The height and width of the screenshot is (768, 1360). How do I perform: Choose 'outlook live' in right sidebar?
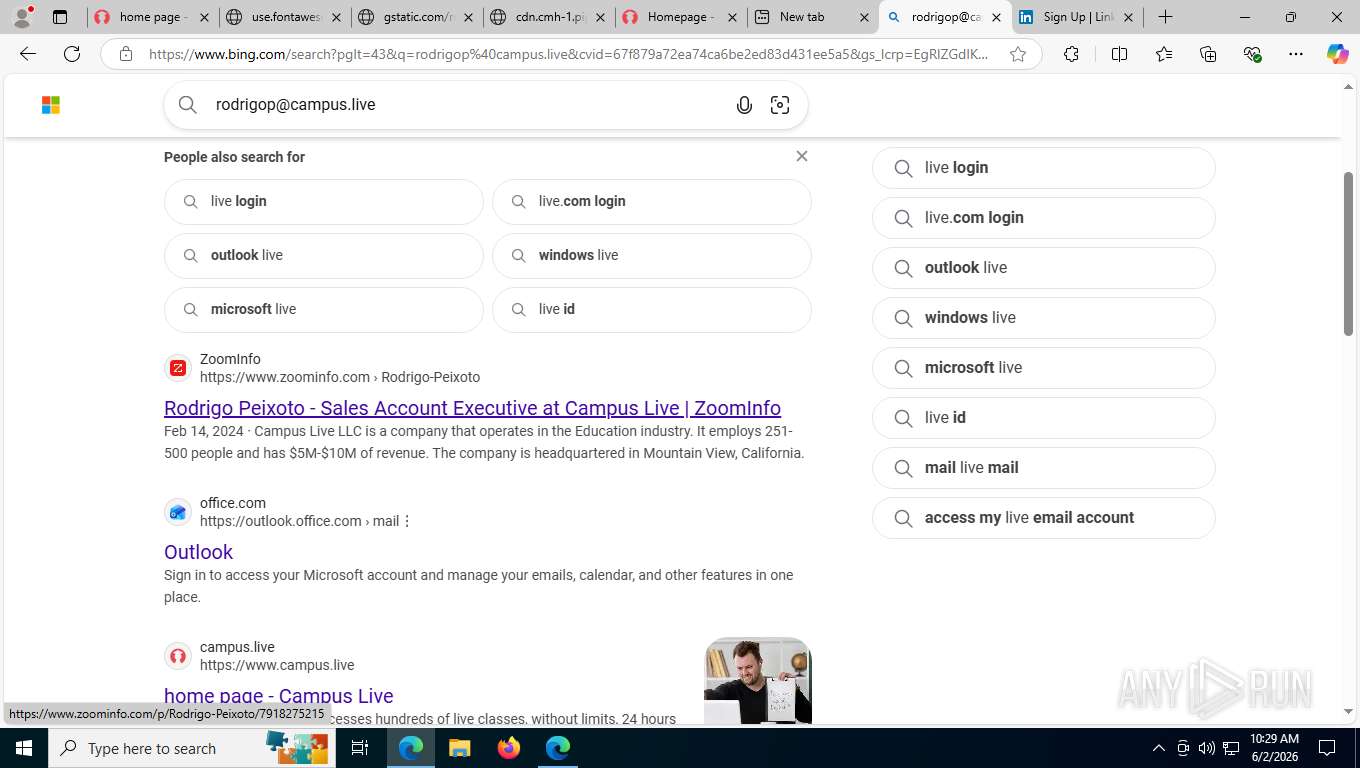pos(1044,268)
